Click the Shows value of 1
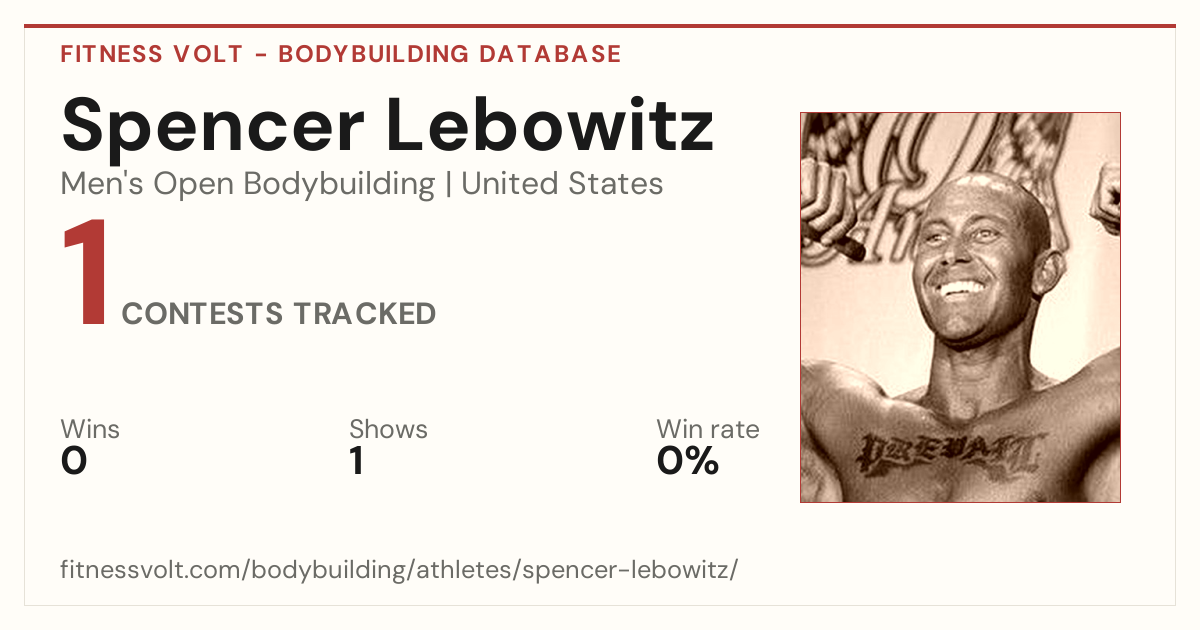 click(x=357, y=461)
